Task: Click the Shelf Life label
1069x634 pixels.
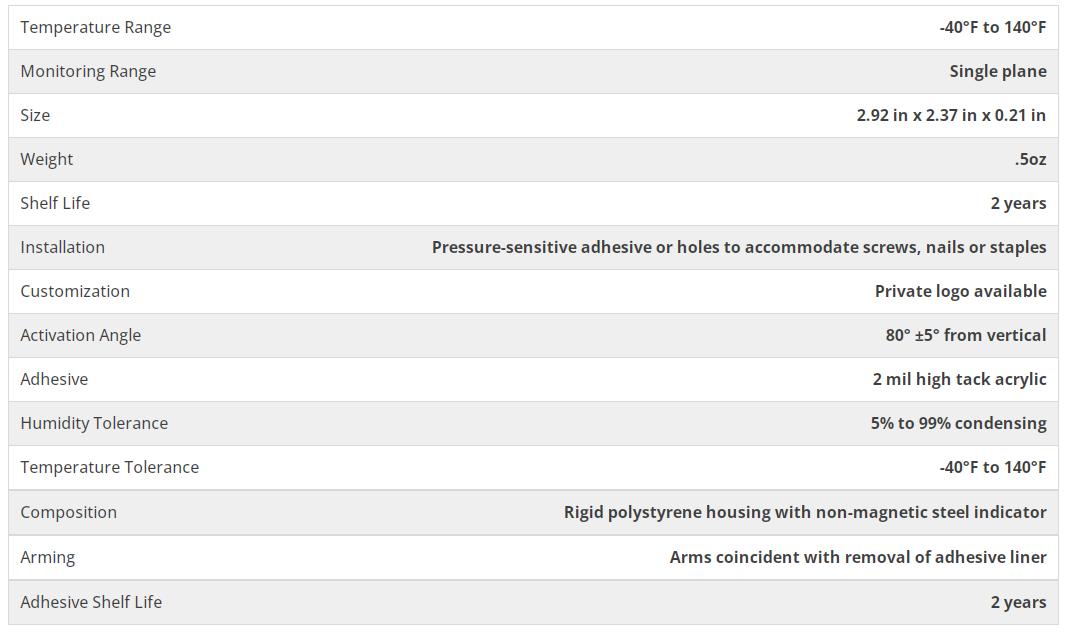Action: 55,203
